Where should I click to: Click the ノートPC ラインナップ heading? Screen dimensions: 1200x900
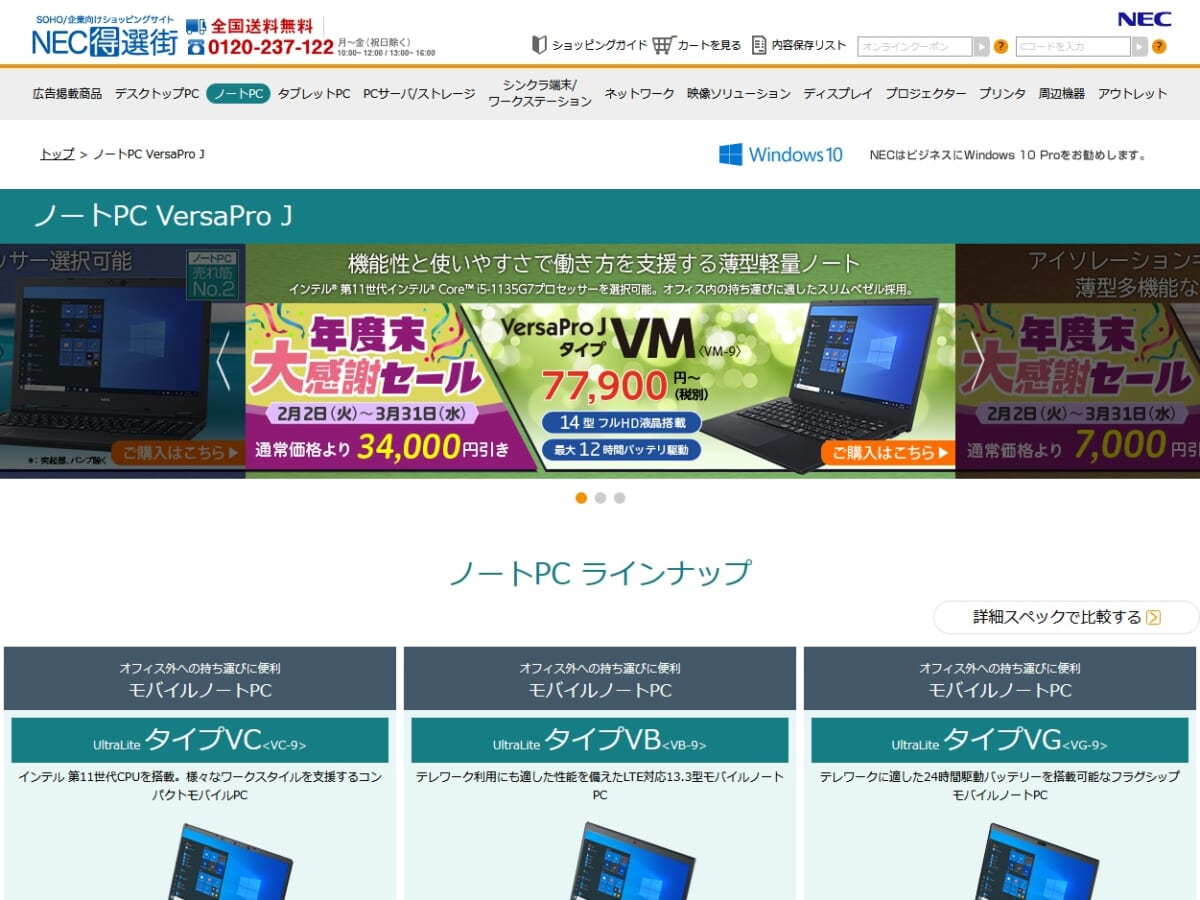click(600, 573)
